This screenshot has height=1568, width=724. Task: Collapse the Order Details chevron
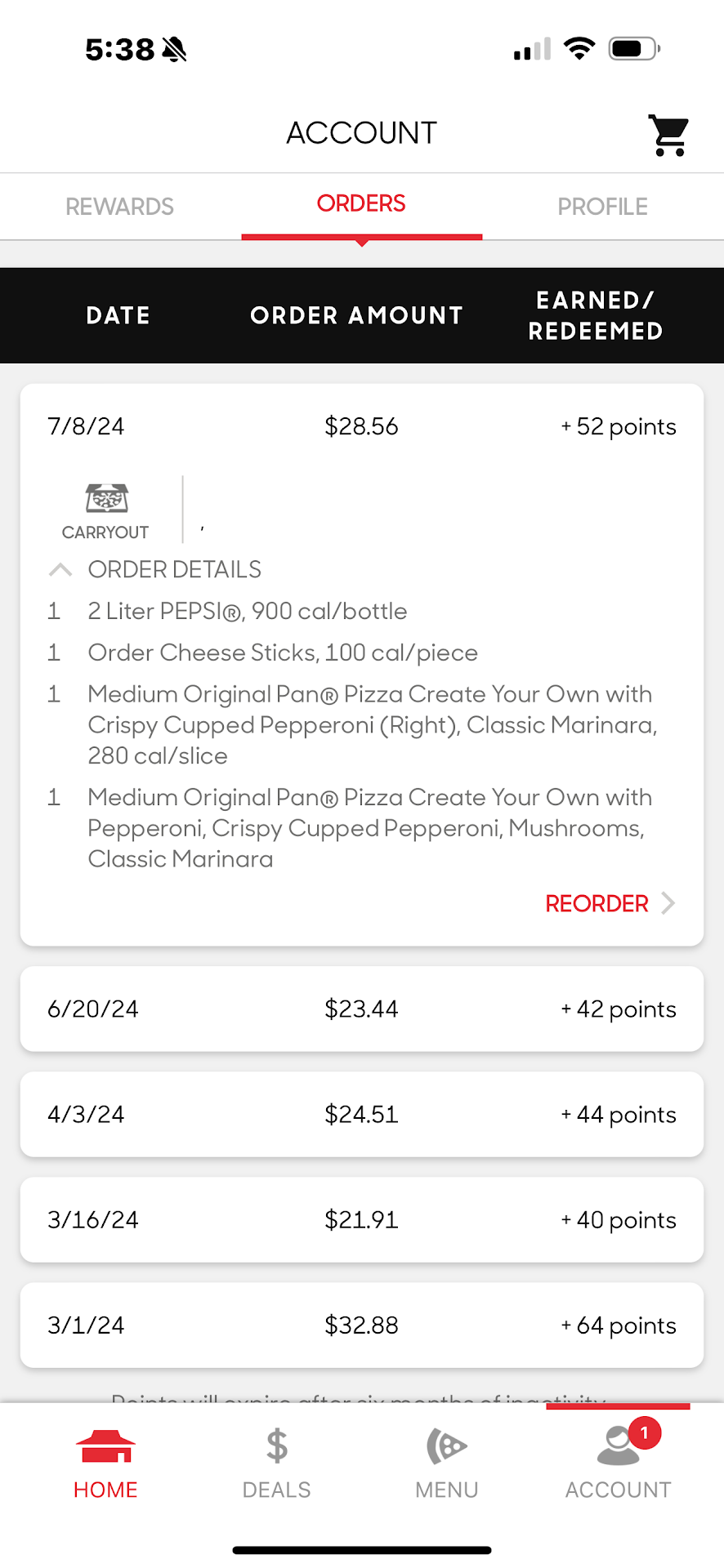coord(60,569)
